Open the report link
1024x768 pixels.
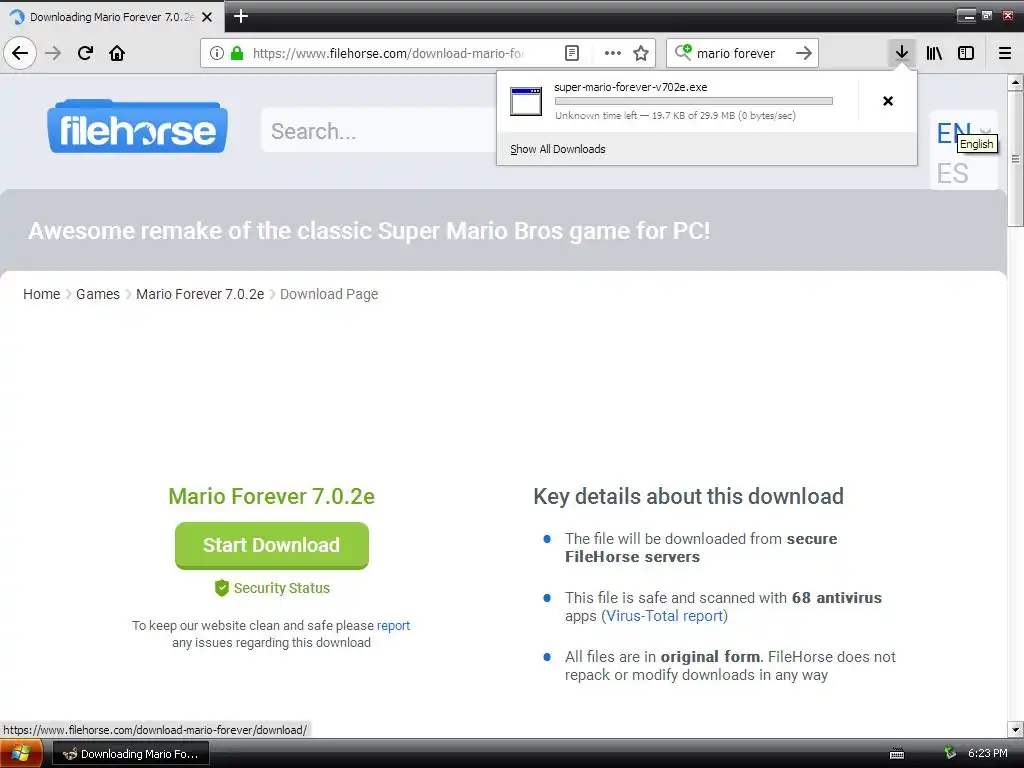click(393, 625)
